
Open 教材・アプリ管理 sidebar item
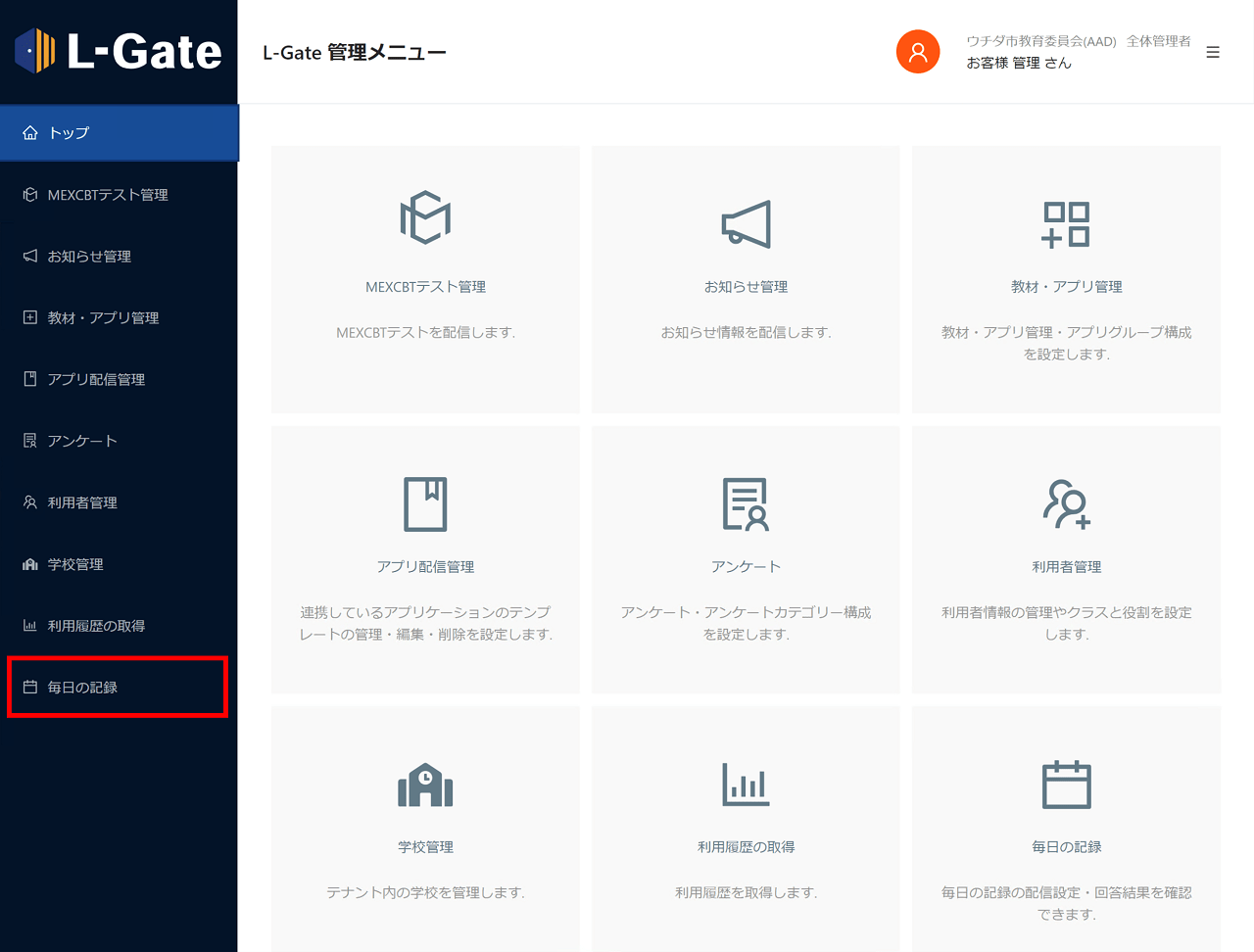point(119,317)
